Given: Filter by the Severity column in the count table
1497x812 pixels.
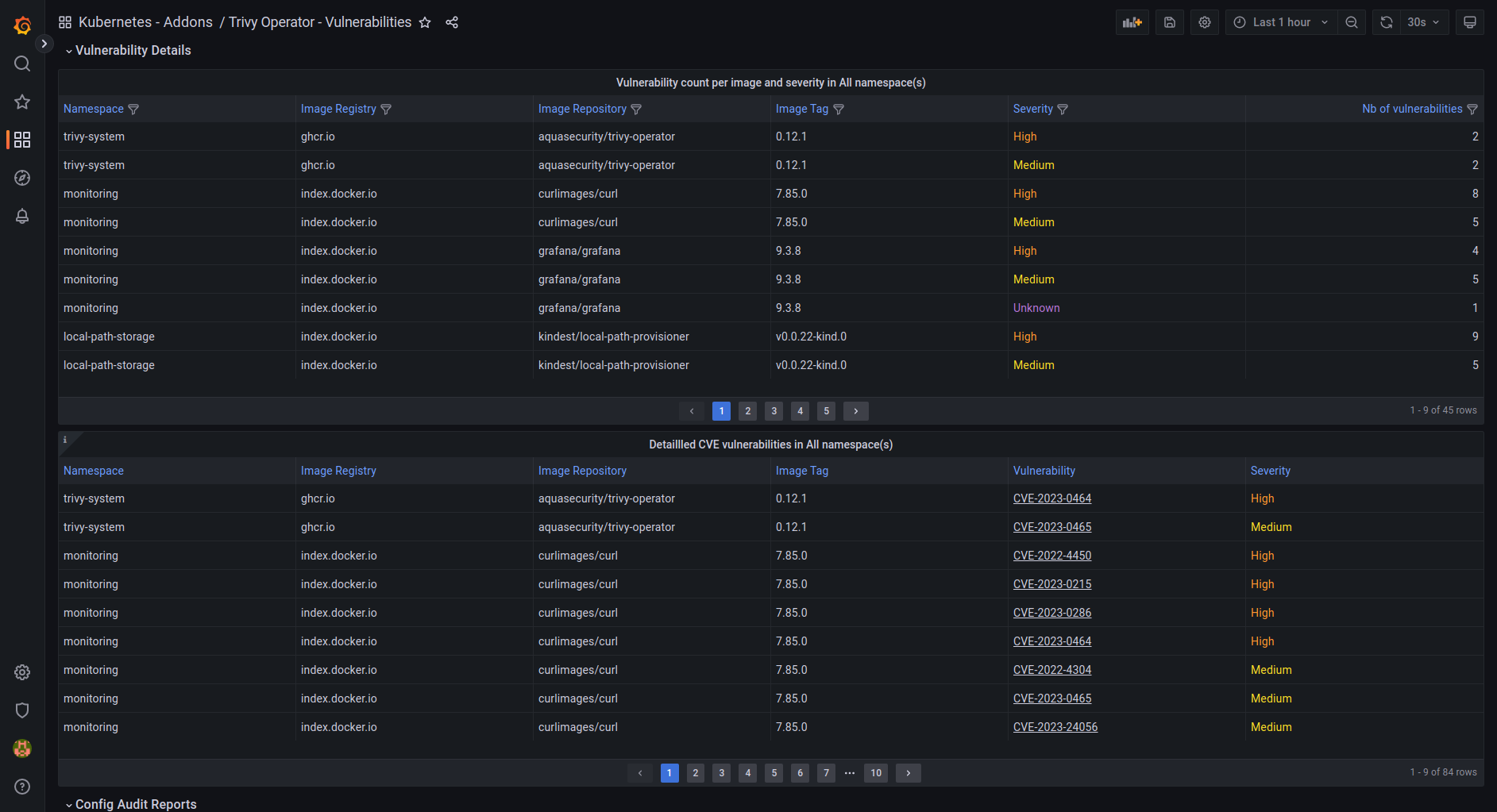Looking at the screenshot, I should click(1063, 110).
